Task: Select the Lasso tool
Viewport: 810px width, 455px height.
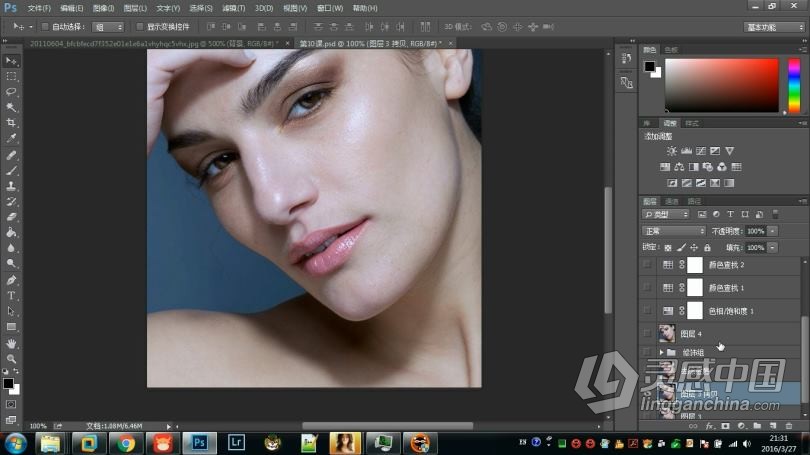Action: coord(11,92)
